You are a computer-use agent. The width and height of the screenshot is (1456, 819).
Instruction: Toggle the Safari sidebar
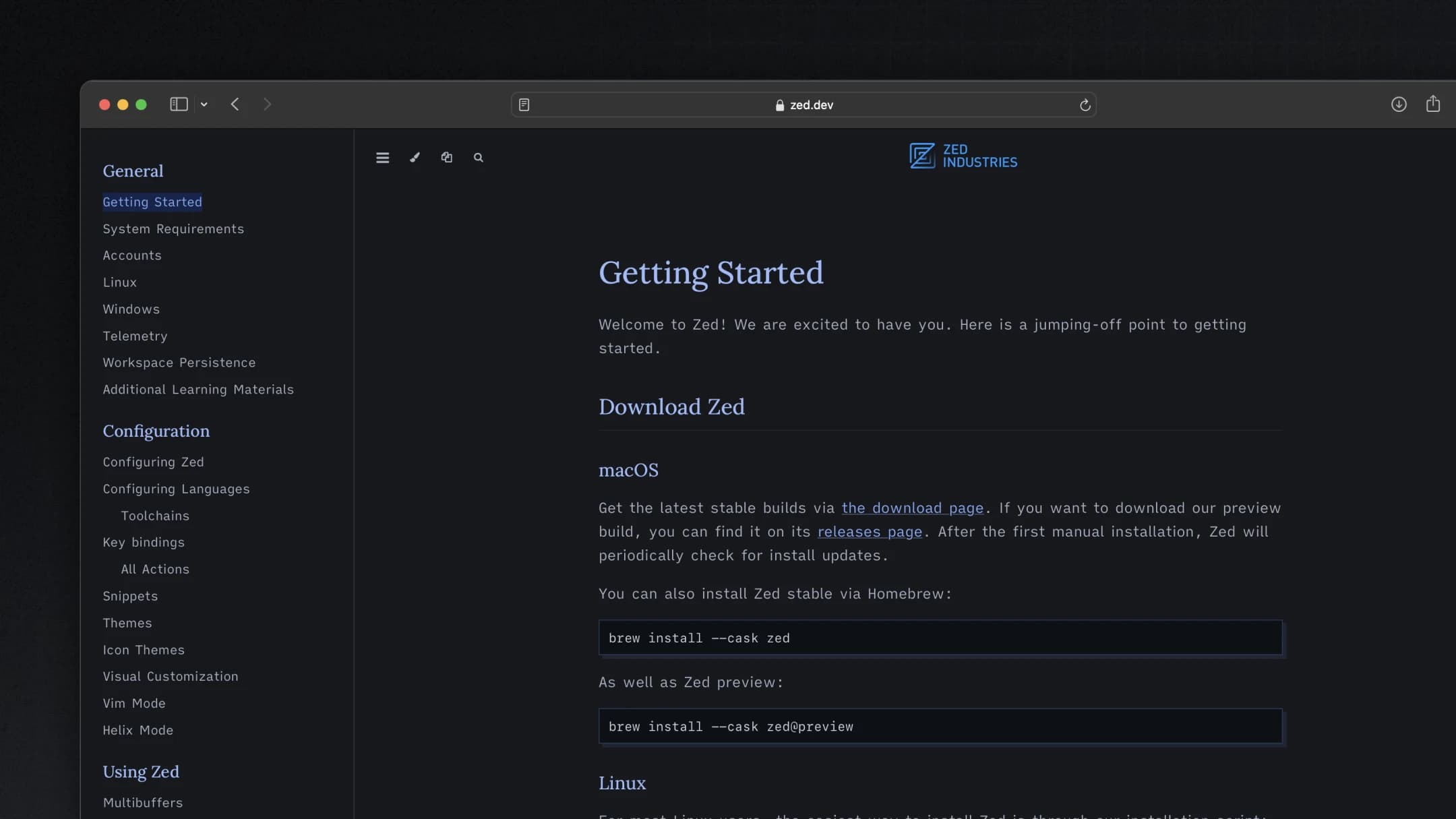pyautogui.click(x=178, y=104)
